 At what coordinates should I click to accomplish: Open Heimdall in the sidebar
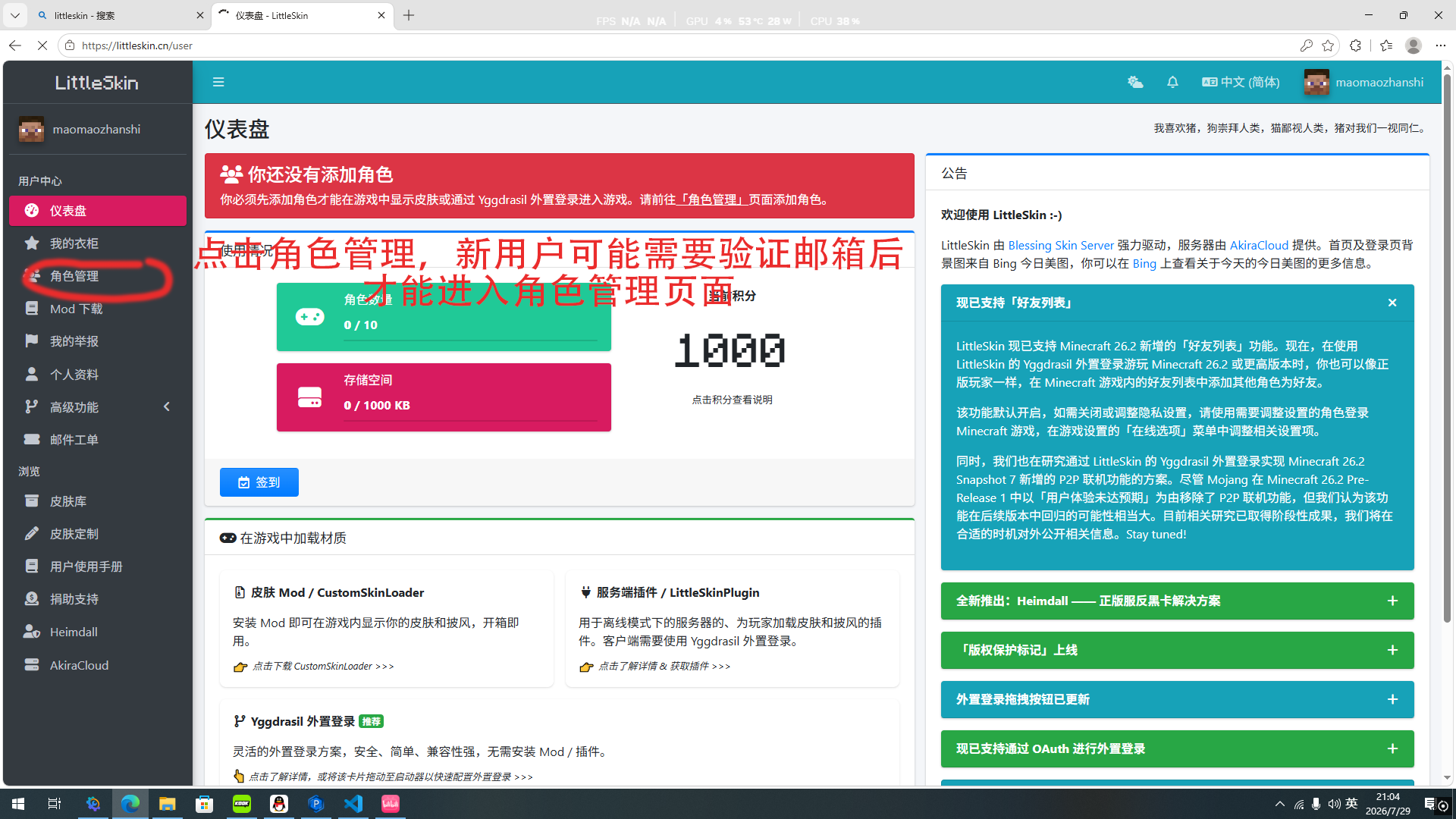click(98, 632)
